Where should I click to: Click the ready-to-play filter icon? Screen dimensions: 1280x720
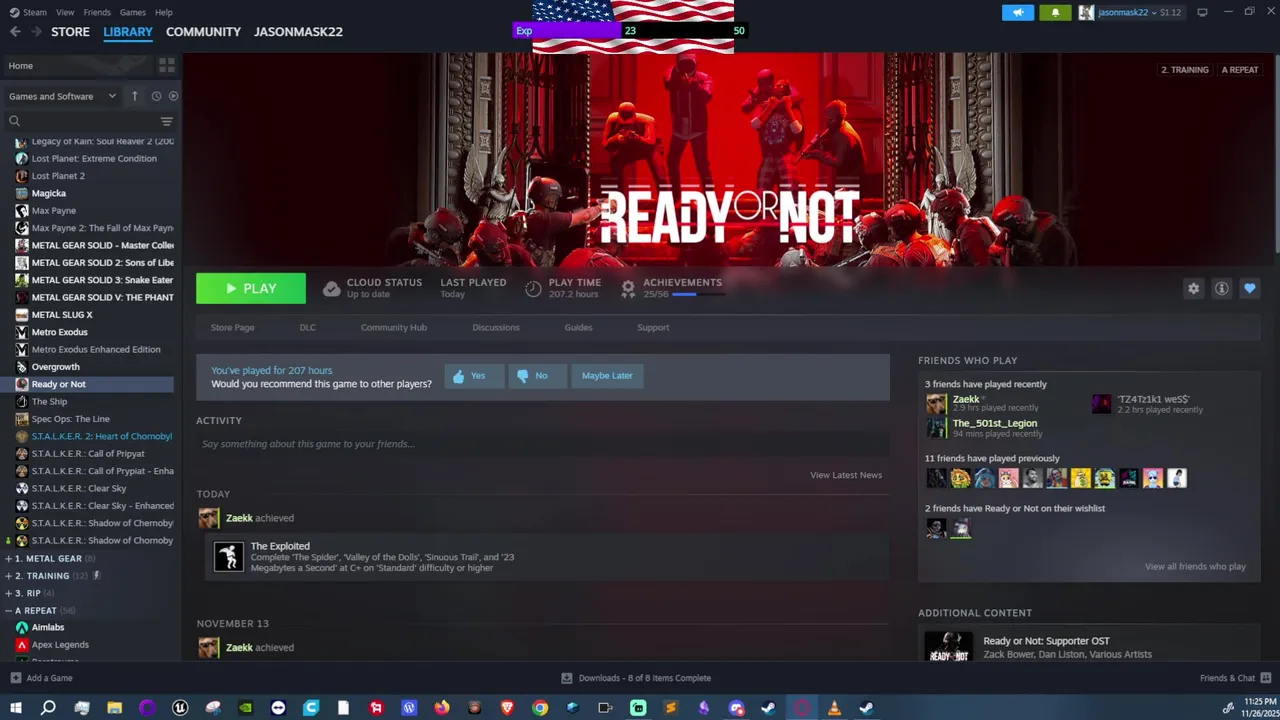173,96
